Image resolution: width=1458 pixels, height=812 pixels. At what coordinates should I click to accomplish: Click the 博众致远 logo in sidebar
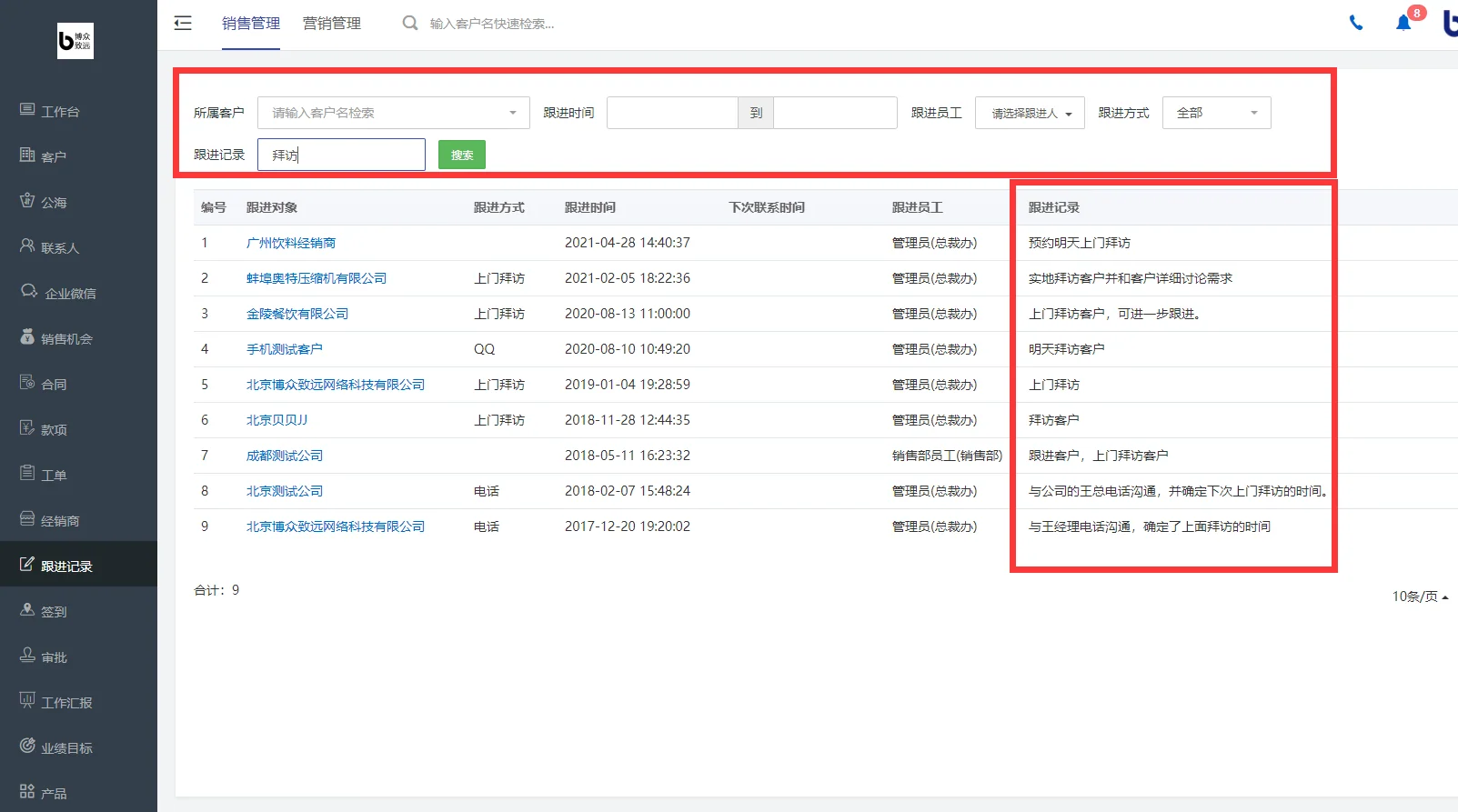click(x=75, y=41)
